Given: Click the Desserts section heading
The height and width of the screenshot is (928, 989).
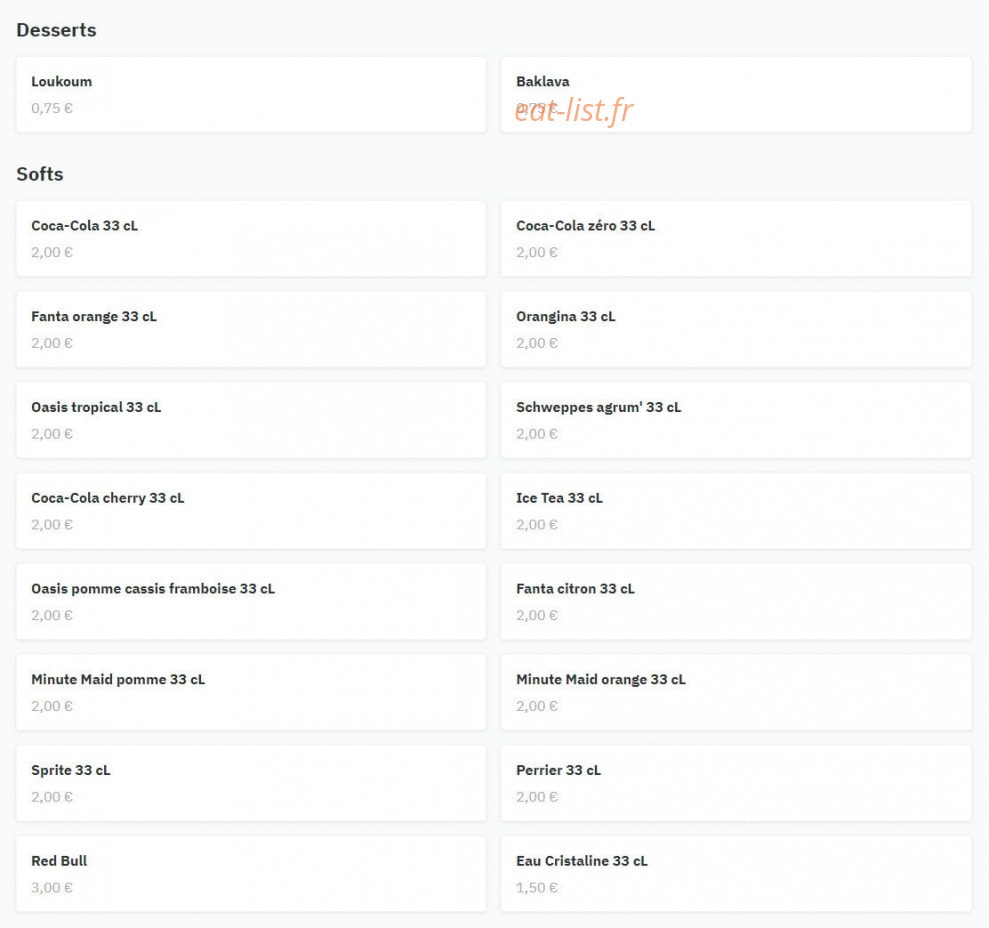Looking at the screenshot, I should (56, 30).
